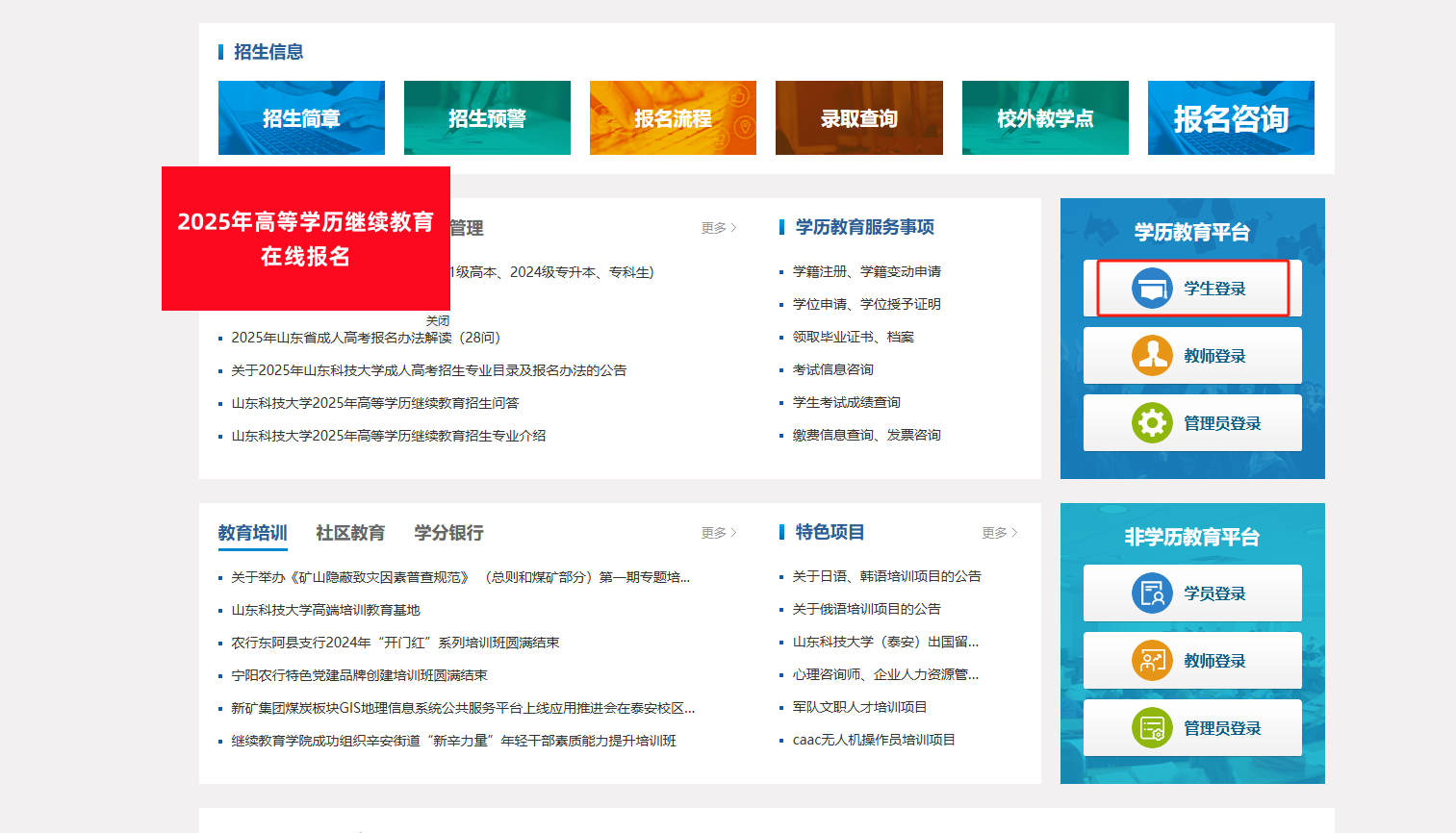Open the red 2025年在线报名 banner
Image resolution: width=1456 pixels, height=833 pixels.
click(305, 239)
